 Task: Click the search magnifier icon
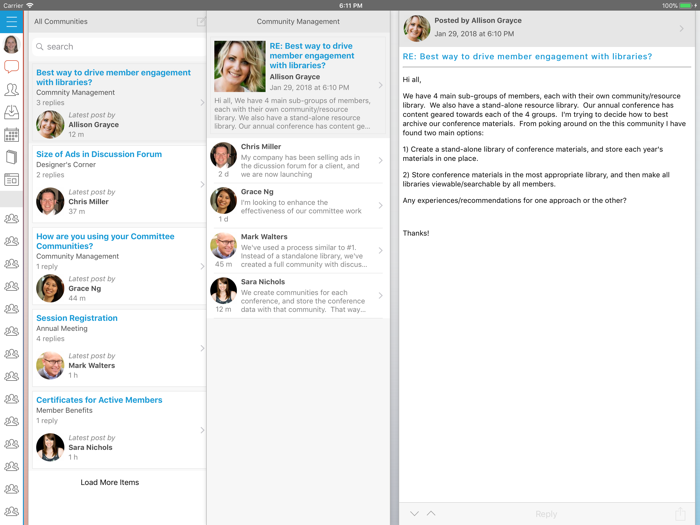coord(40,46)
